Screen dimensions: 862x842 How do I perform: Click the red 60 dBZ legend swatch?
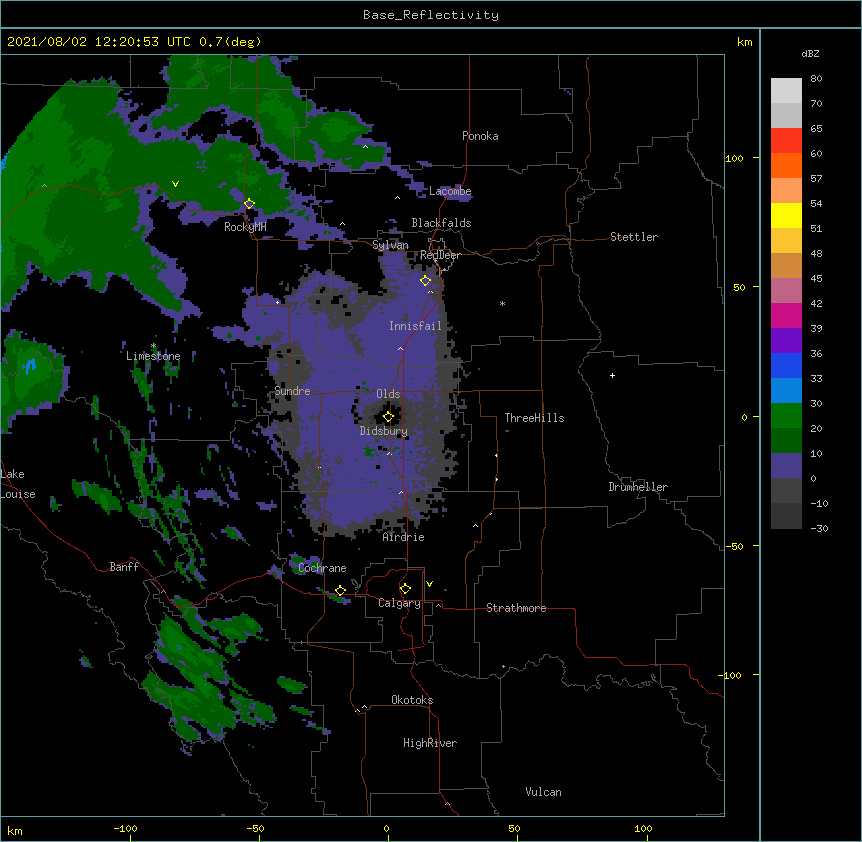pyautogui.click(x=786, y=141)
